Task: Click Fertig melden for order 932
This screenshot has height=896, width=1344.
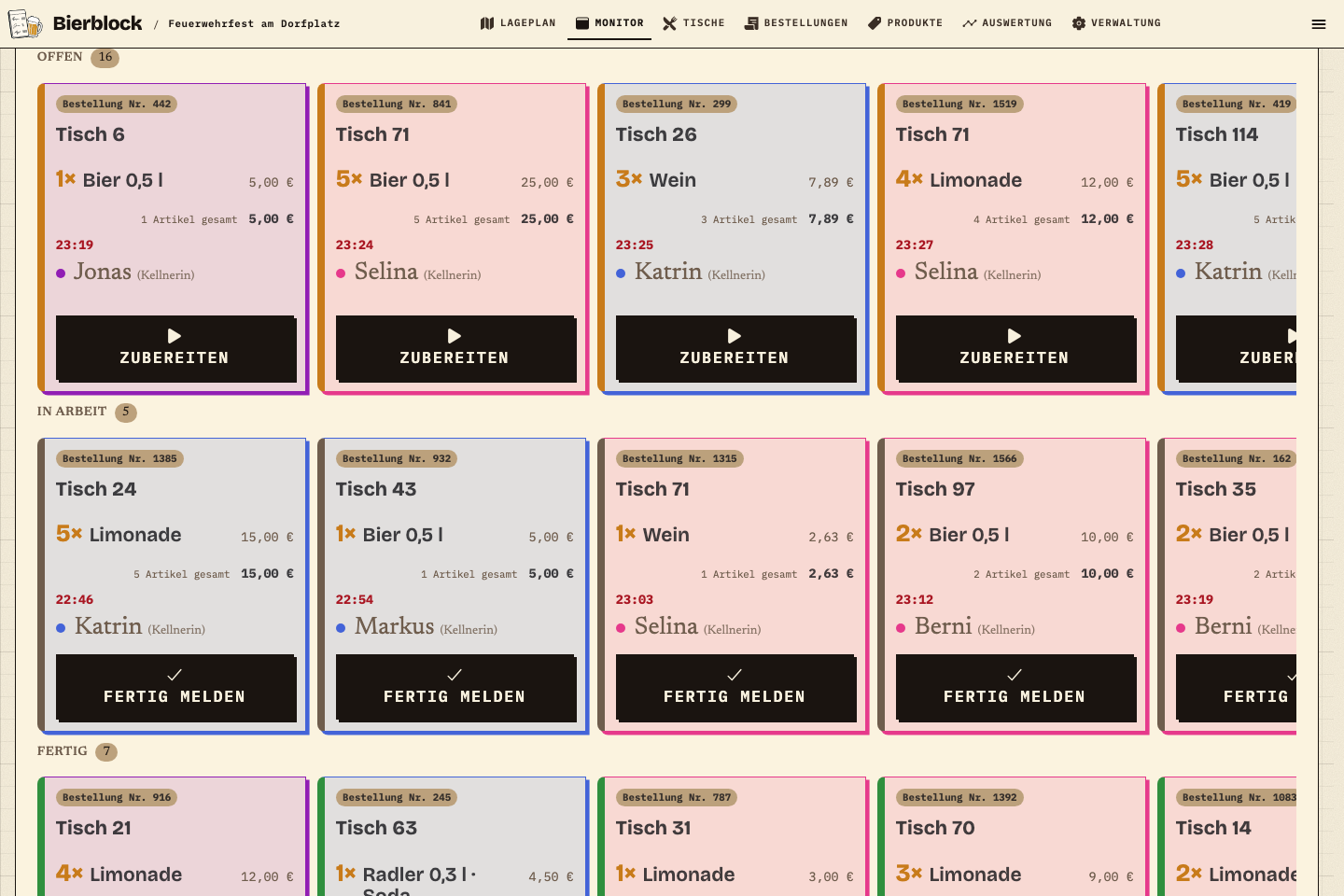Action: click(x=455, y=688)
